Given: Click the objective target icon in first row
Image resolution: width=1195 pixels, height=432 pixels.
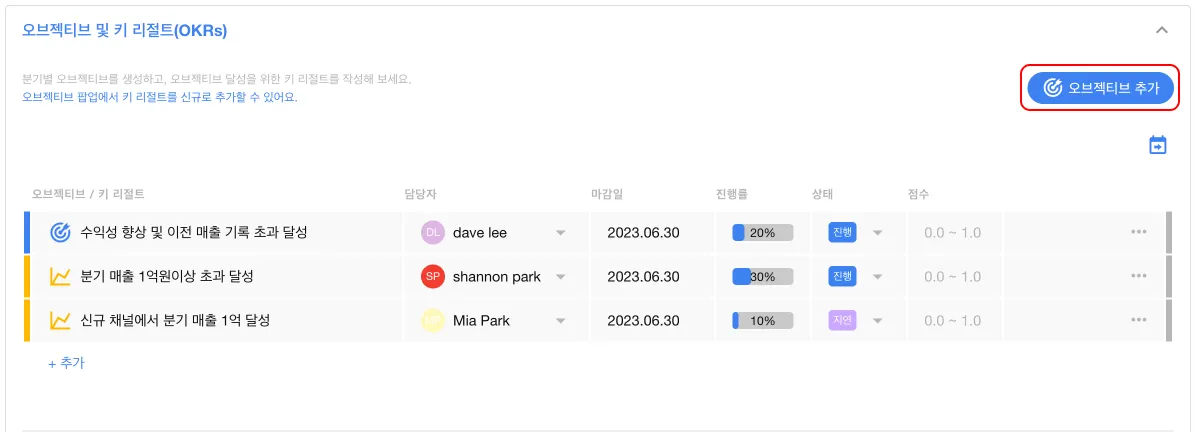Looking at the screenshot, I should click(60, 233).
